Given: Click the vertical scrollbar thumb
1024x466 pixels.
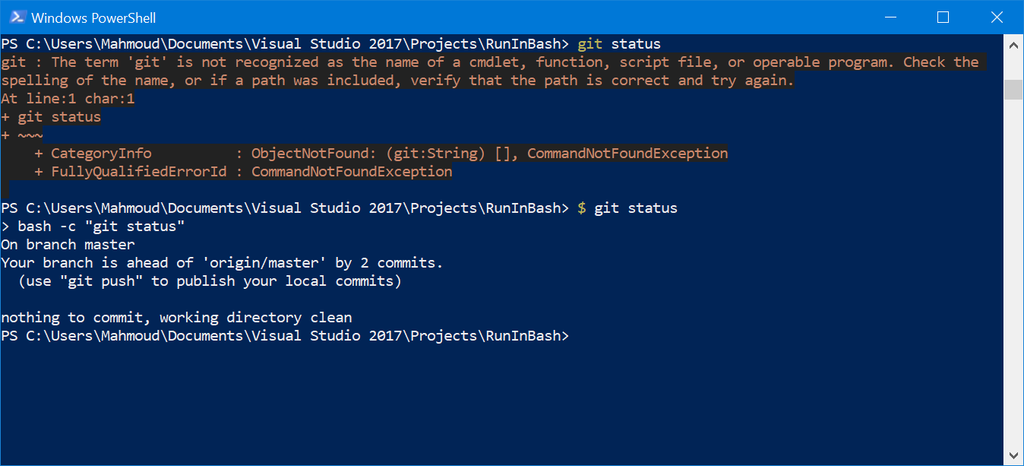Looking at the screenshot, I should tap(1013, 89).
